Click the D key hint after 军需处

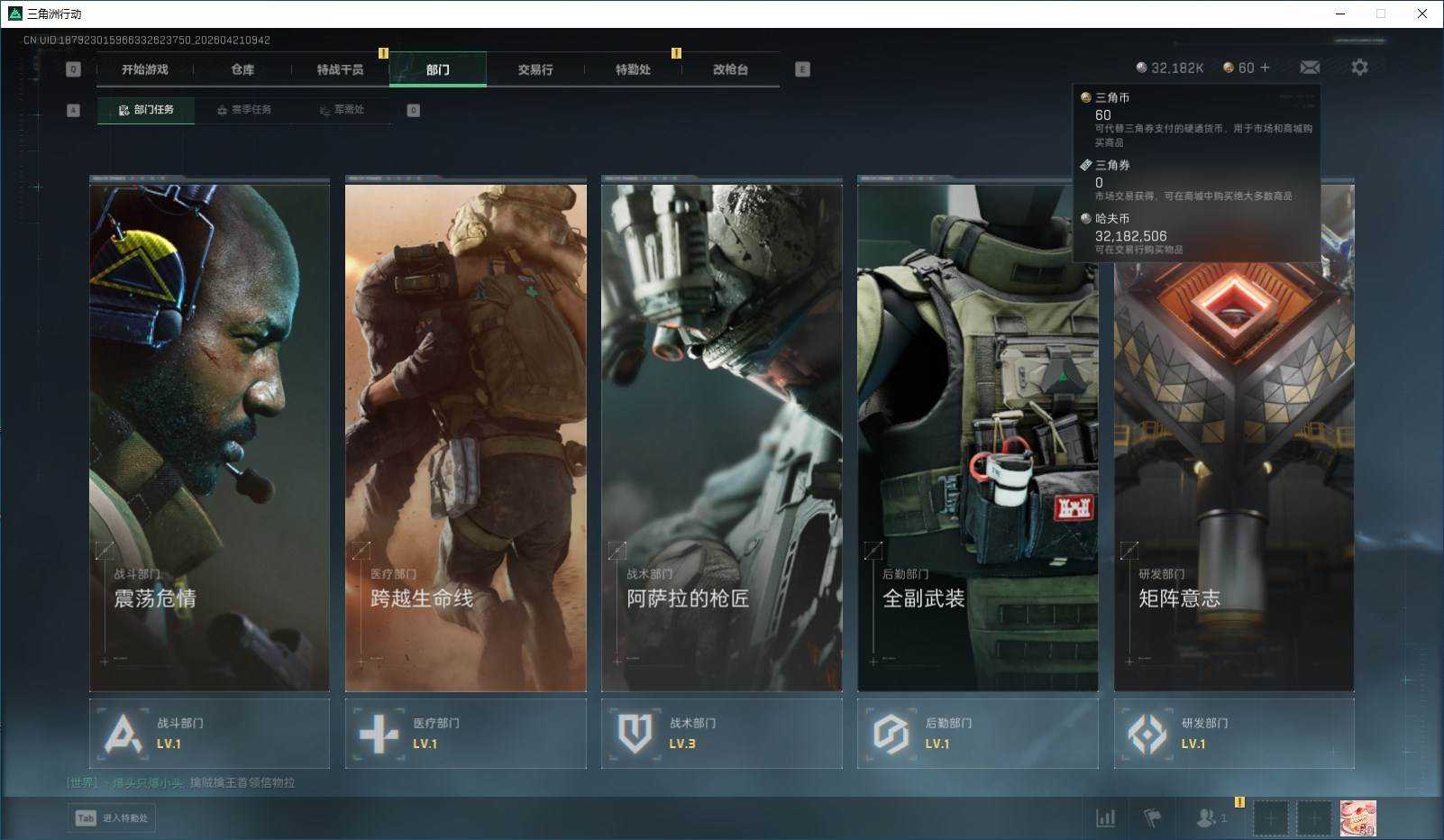pos(413,110)
